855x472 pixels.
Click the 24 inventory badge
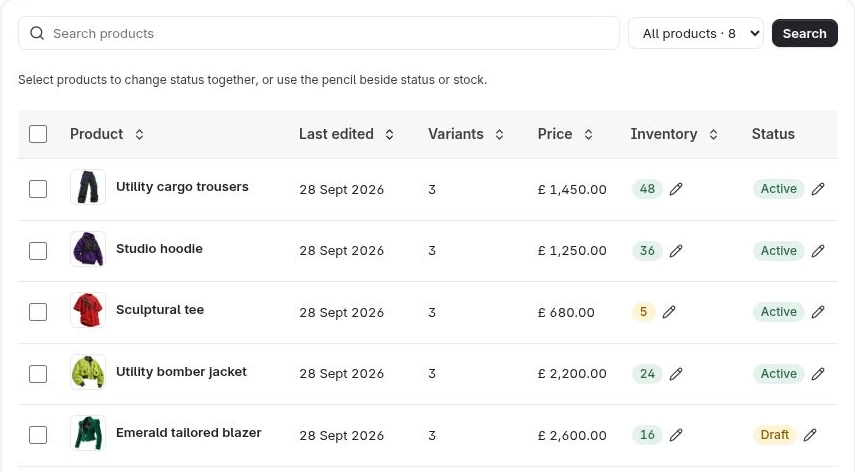pyautogui.click(x=647, y=374)
